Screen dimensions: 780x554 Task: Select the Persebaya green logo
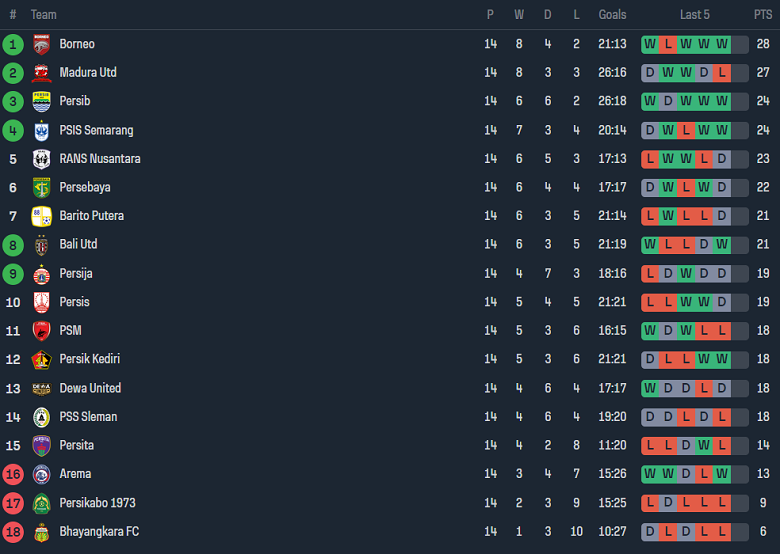(41, 187)
